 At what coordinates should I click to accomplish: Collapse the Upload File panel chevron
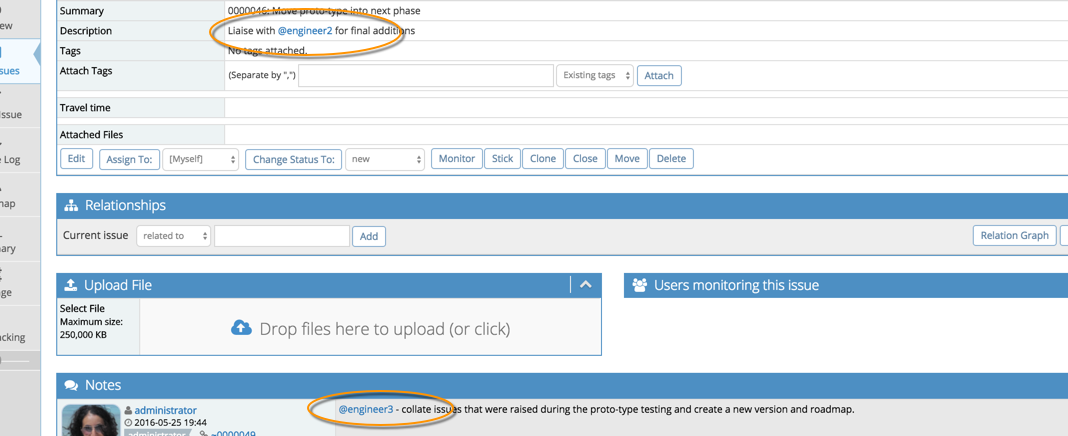(586, 285)
